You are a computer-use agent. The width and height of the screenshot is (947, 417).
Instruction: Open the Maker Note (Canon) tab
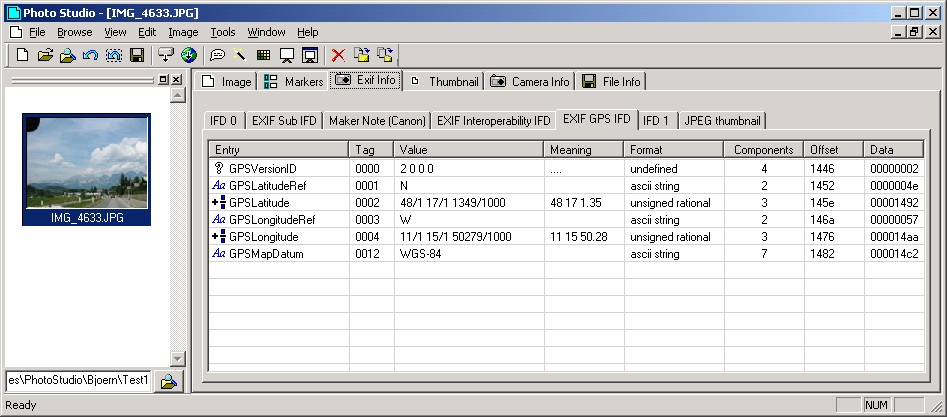[x=377, y=121]
